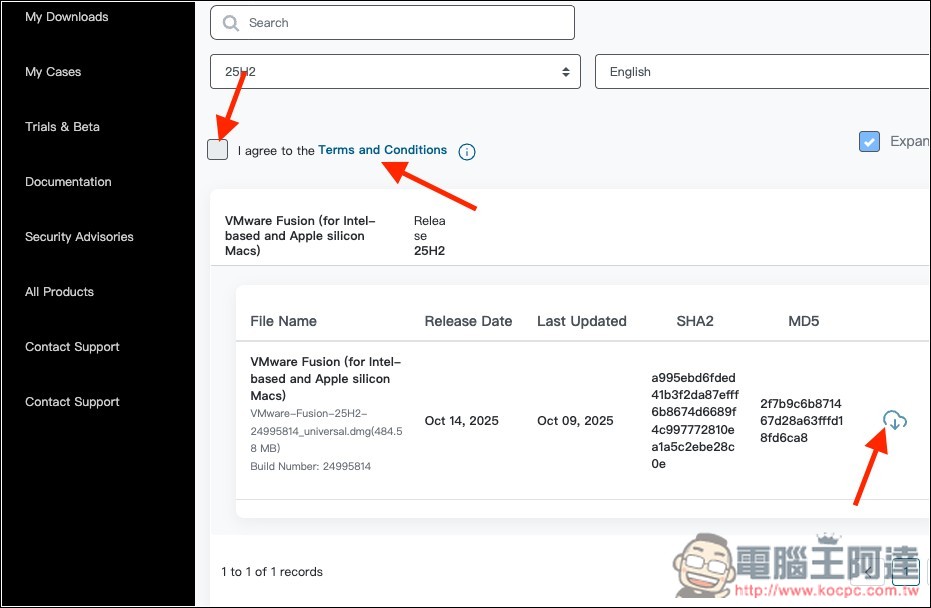Click the Release Date column header
The width and height of the screenshot is (931, 608).
click(x=468, y=321)
